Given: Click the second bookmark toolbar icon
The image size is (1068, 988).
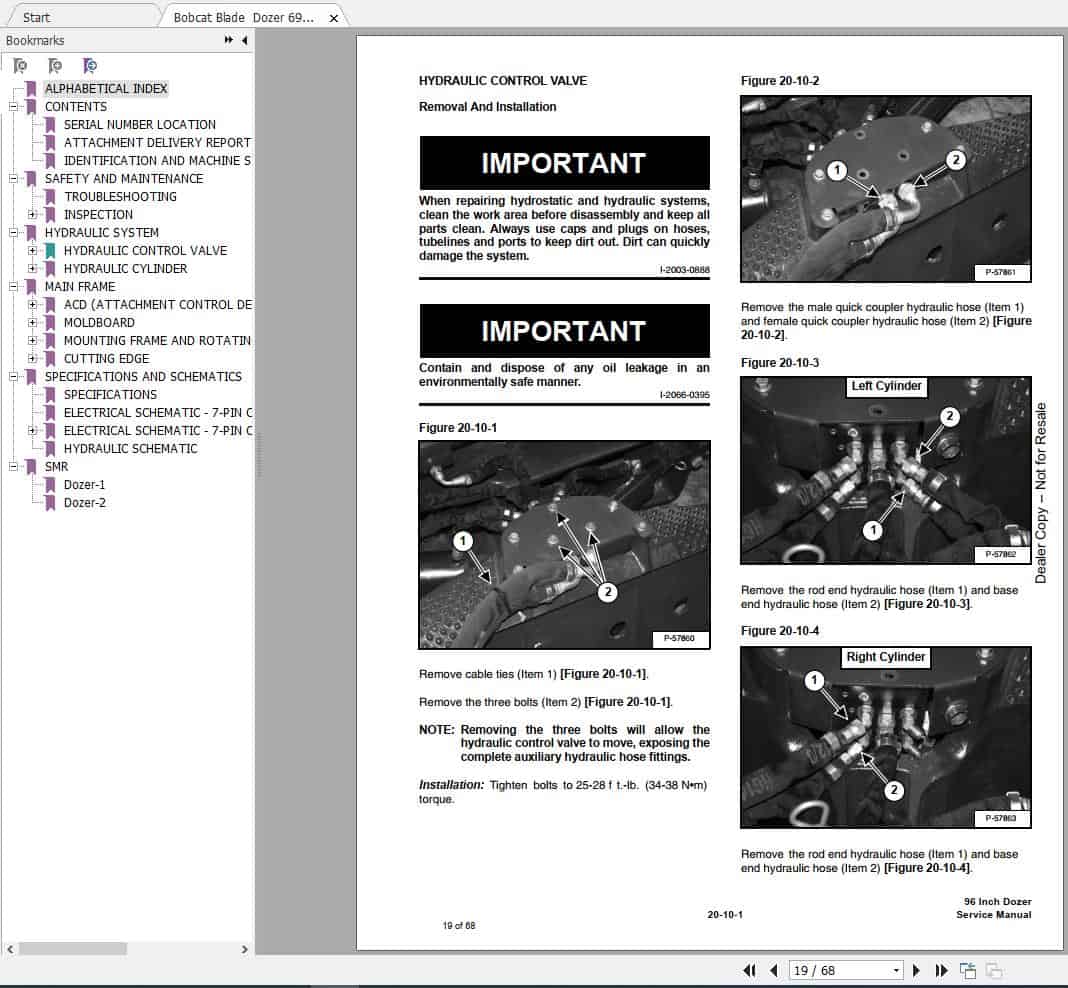Looking at the screenshot, I should point(55,65).
